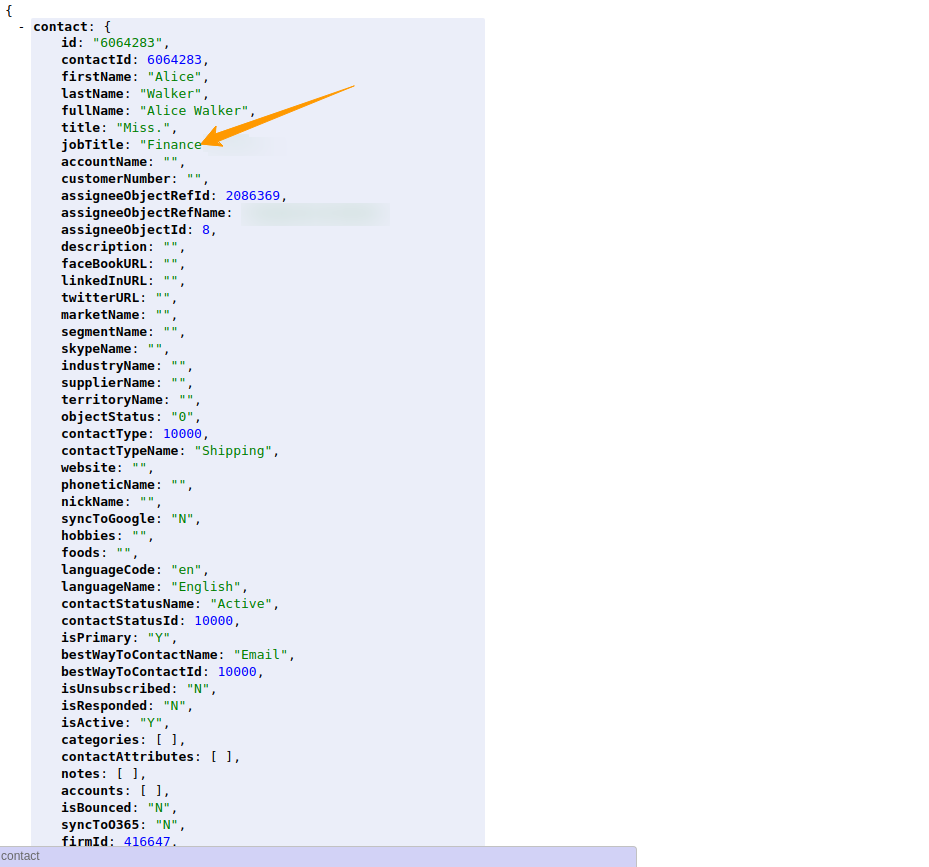Click the isPrimary value "Y"
Viewport: 929px width, 867px height.
click(x=159, y=638)
